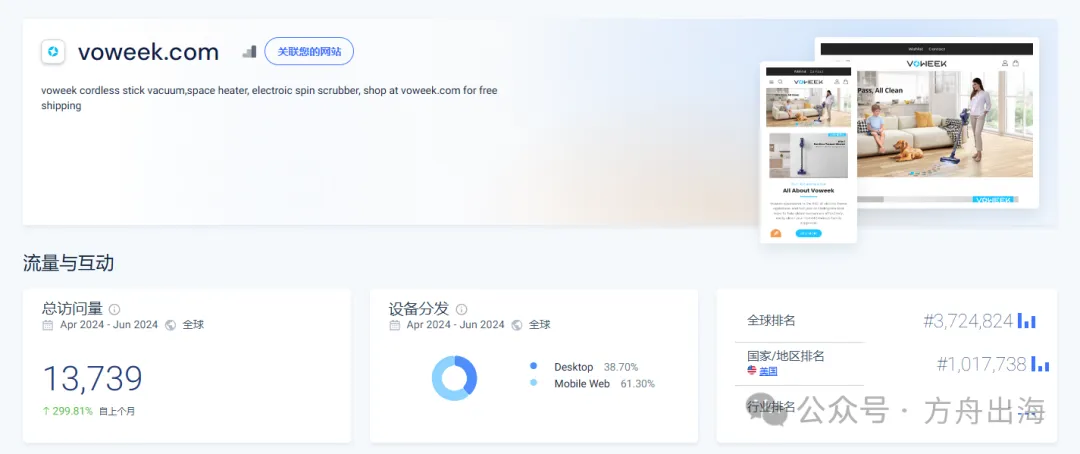Open info icon next to 设备分发
The image size is (1080, 454).
(461, 309)
